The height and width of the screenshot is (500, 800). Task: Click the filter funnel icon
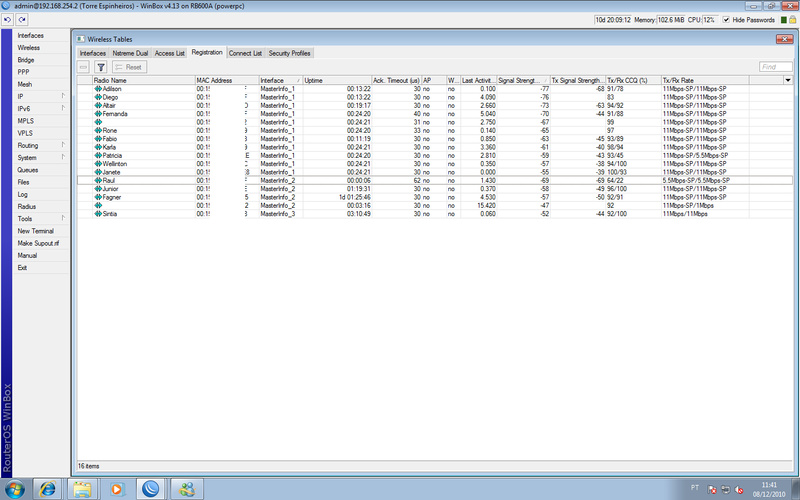(101, 67)
